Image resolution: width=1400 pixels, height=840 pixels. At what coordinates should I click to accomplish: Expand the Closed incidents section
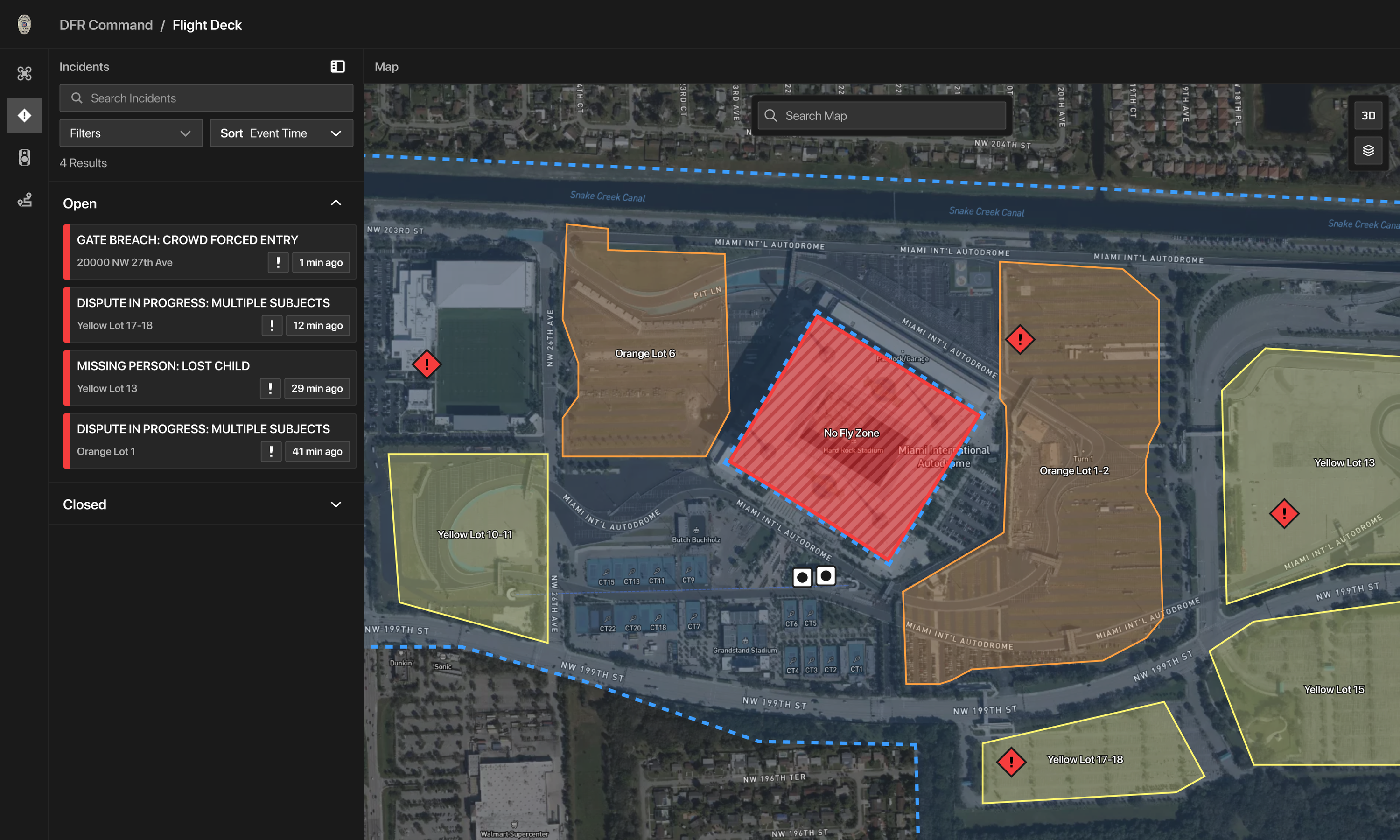(336, 504)
